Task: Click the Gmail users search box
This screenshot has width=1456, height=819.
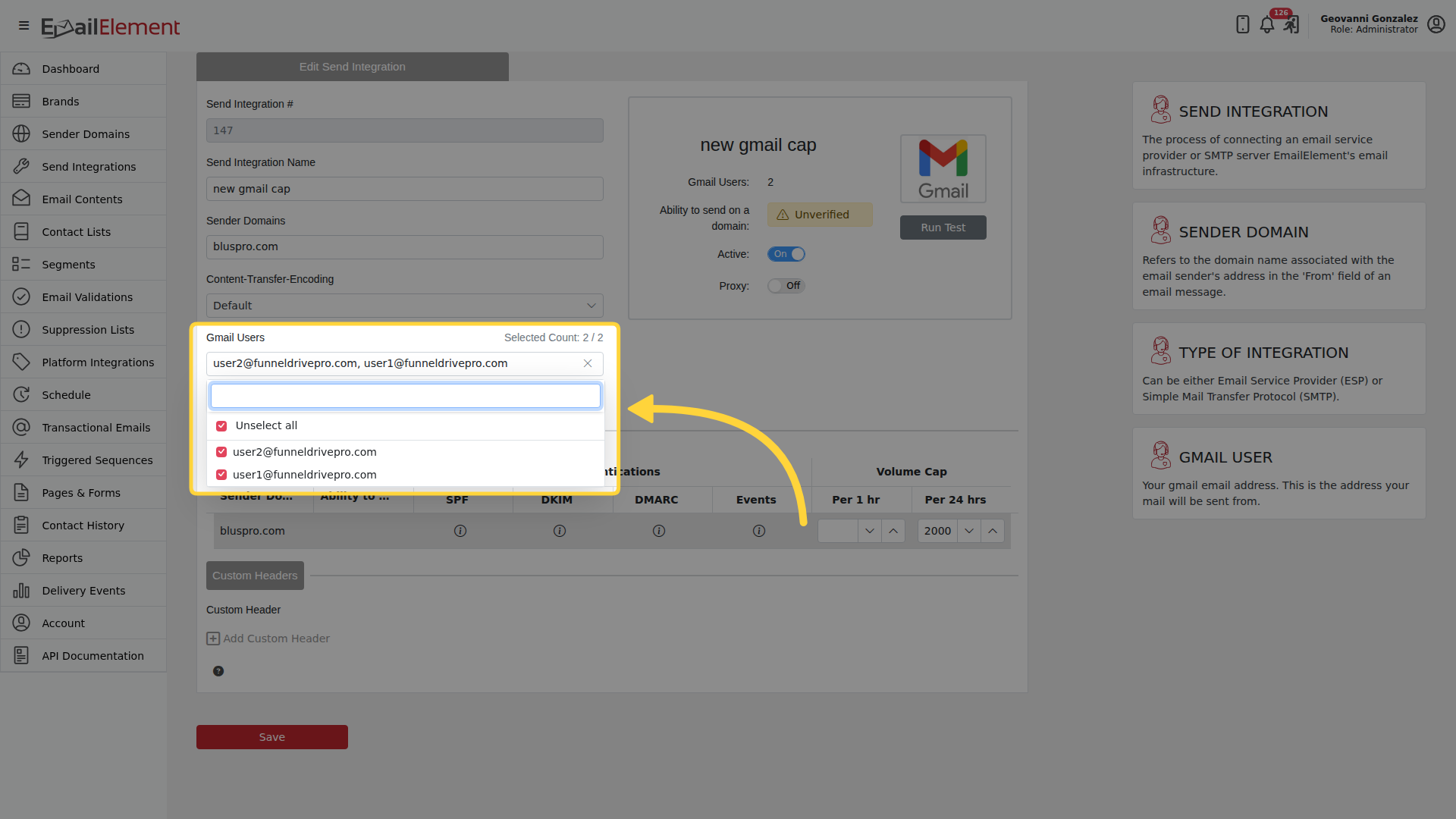Action: coord(406,396)
